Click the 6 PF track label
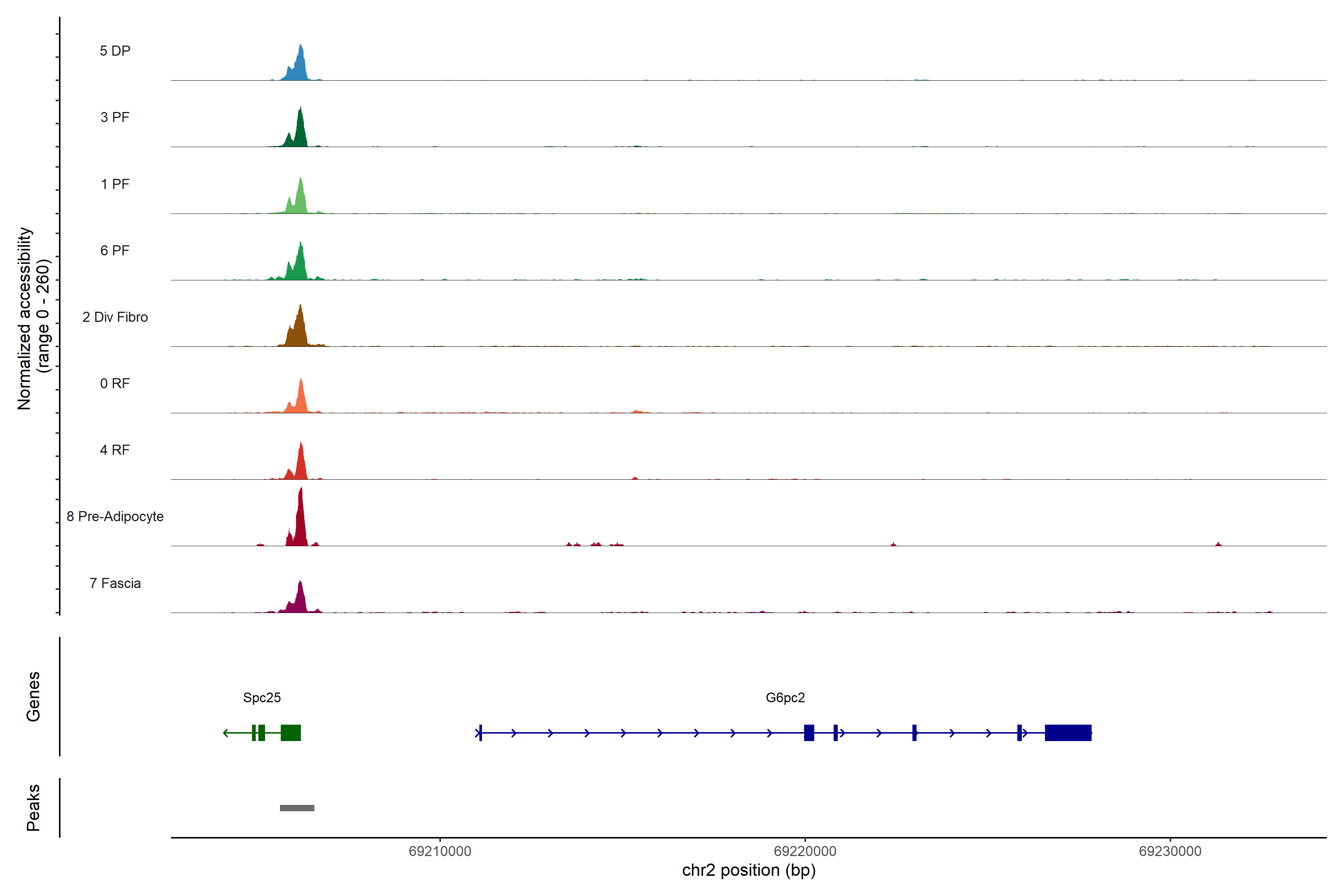Screen dimensions: 1344x896 (x=115, y=250)
